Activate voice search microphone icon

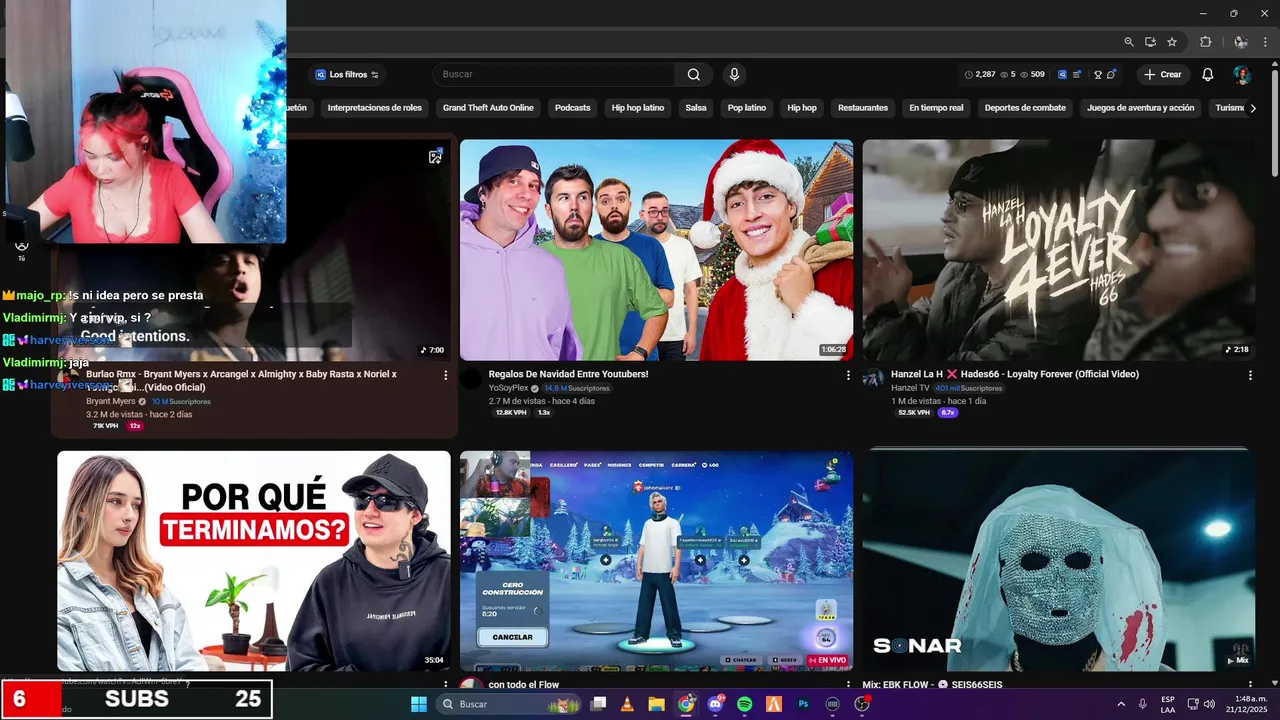click(734, 74)
